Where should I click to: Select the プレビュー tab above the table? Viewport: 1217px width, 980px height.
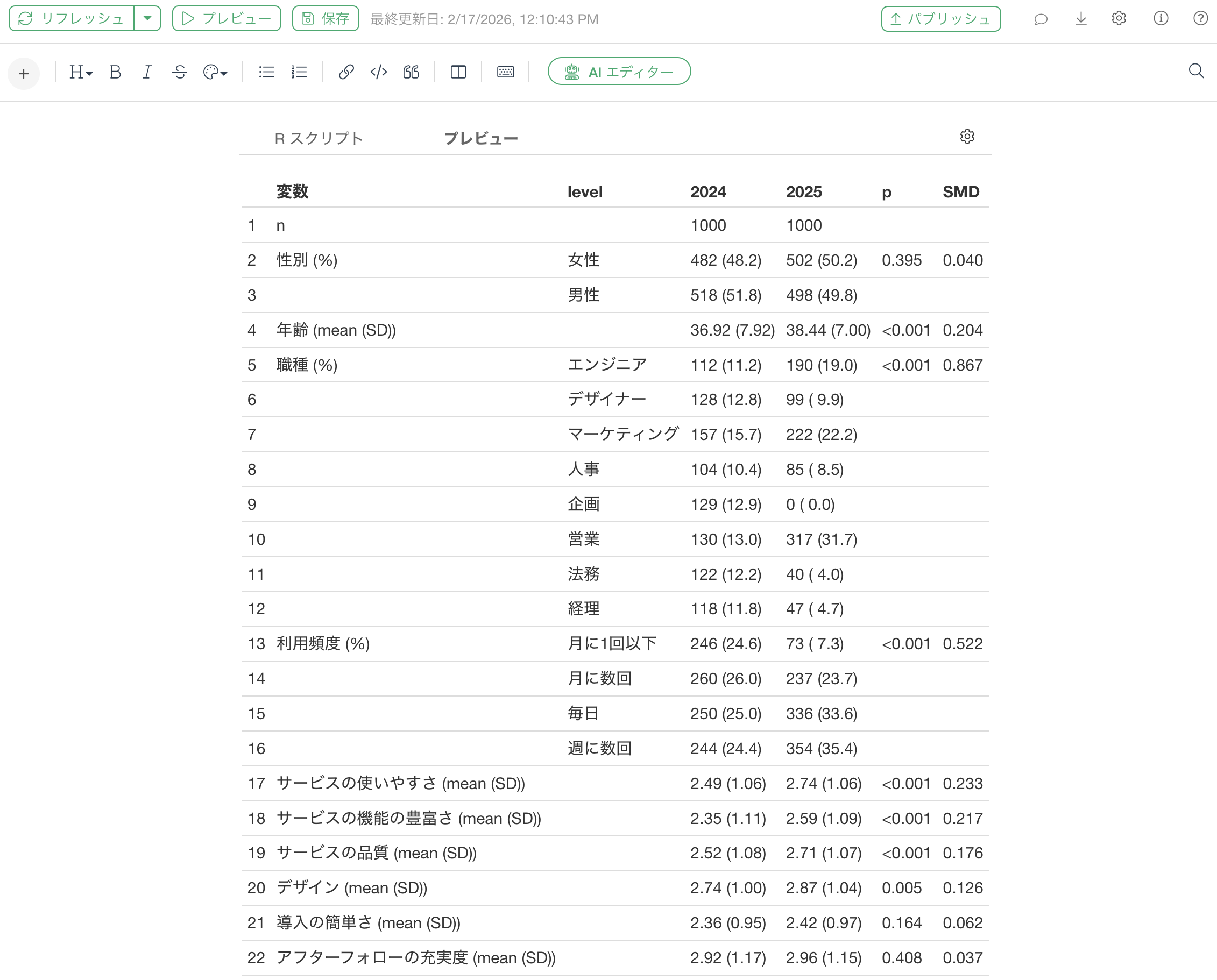point(480,138)
